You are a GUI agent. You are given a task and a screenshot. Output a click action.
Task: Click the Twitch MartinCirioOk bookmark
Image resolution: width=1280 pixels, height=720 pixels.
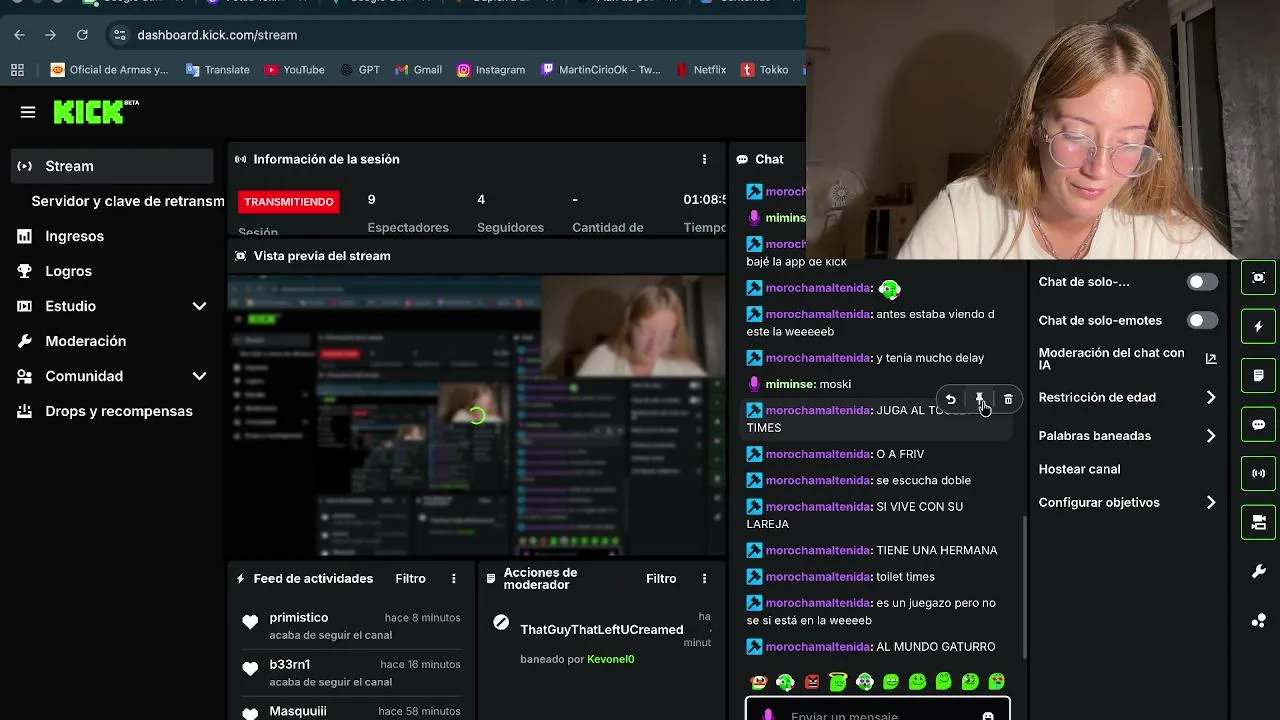pos(600,70)
